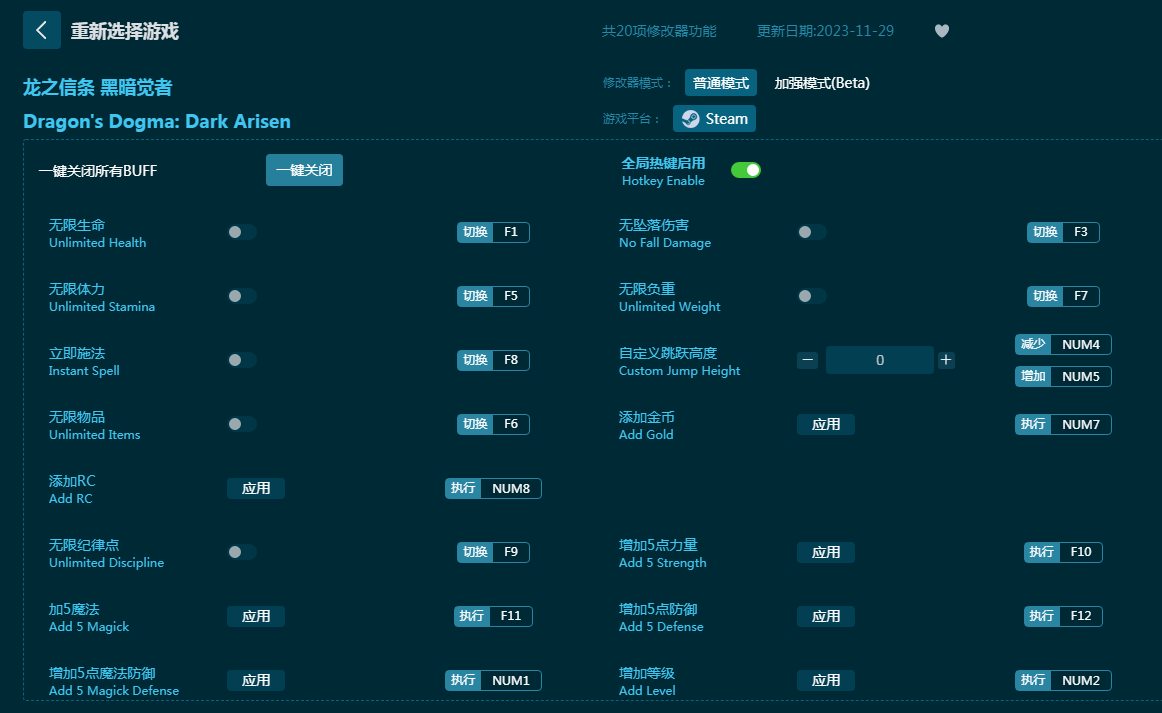Click 龙之信条 黑暗觉者 game name
The height and width of the screenshot is (713, 1162).
(x=98, y=87)
